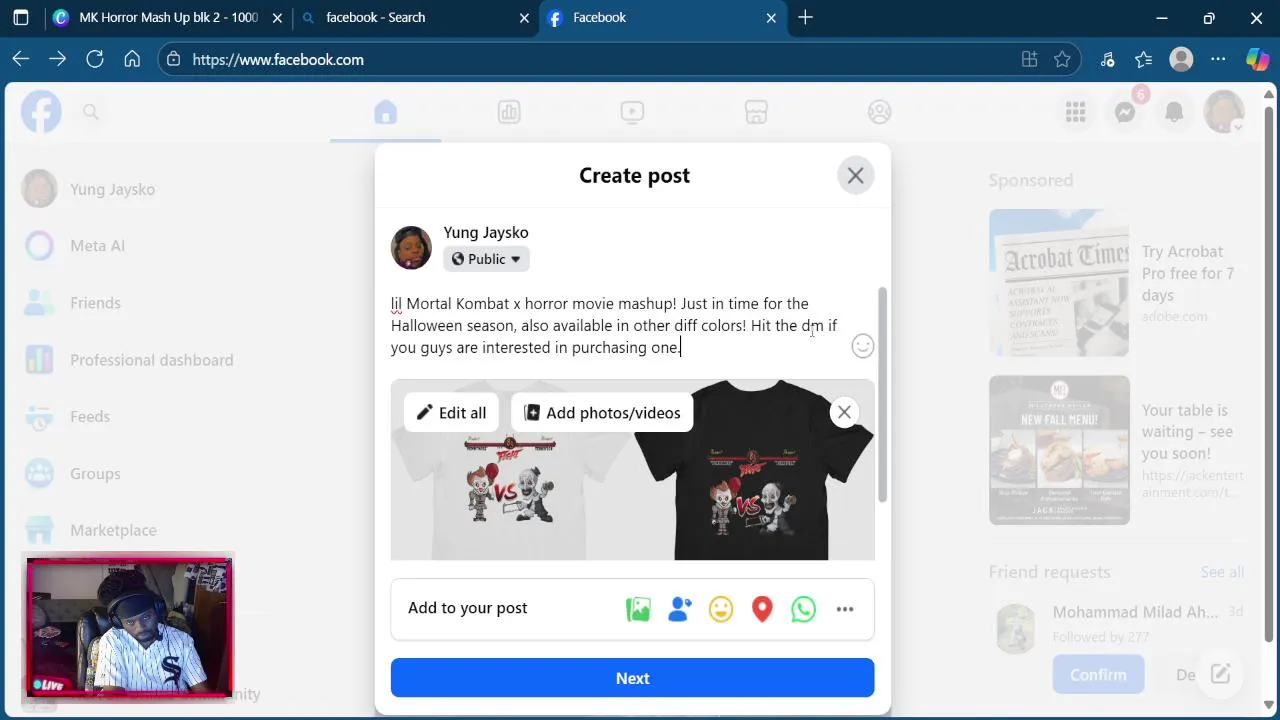Click the Facebook logo icon
This screenshot has height=720, width=1280.
pos(42,112)
